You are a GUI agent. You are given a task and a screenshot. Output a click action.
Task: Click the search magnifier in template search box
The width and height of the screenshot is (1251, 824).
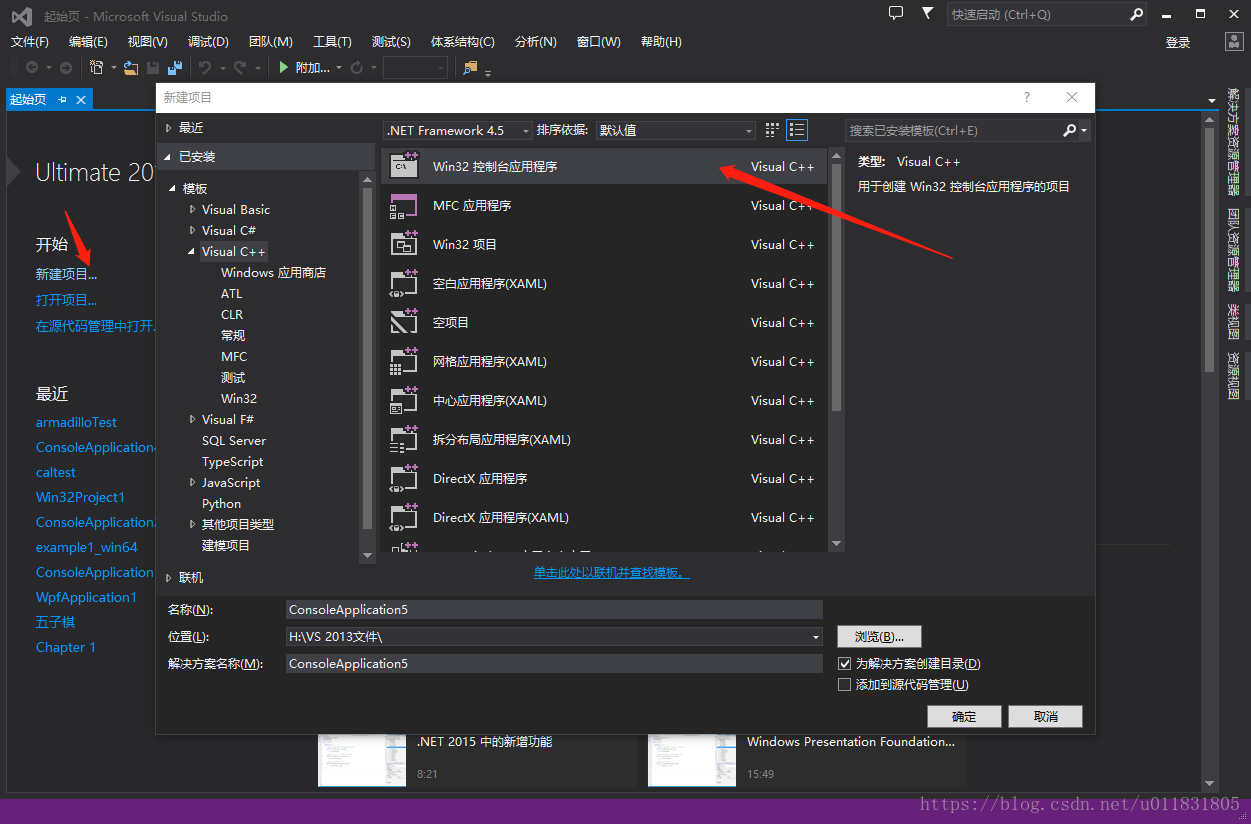[1070, 130]
